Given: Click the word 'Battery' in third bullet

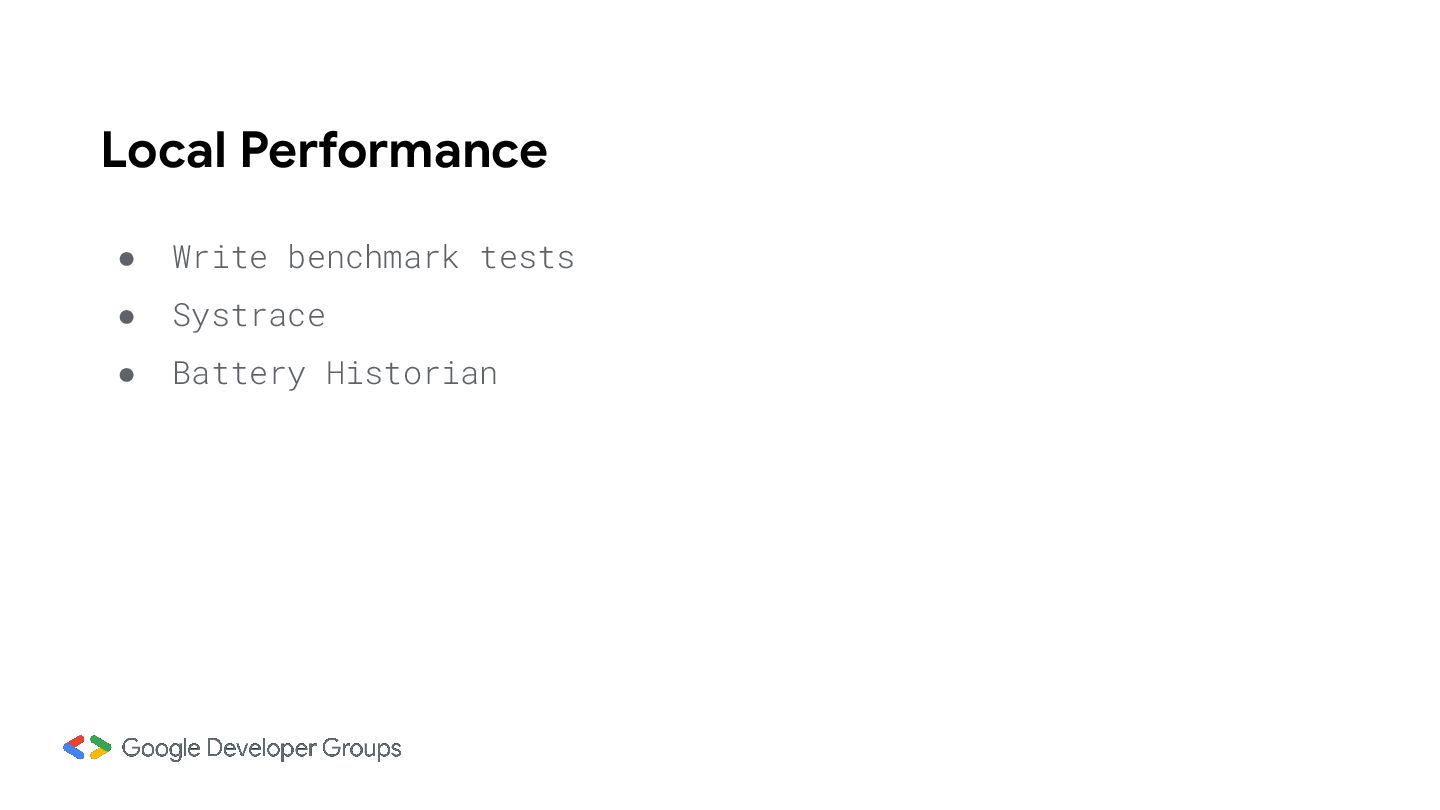Looking at the screenshot, I should (239, 374).
